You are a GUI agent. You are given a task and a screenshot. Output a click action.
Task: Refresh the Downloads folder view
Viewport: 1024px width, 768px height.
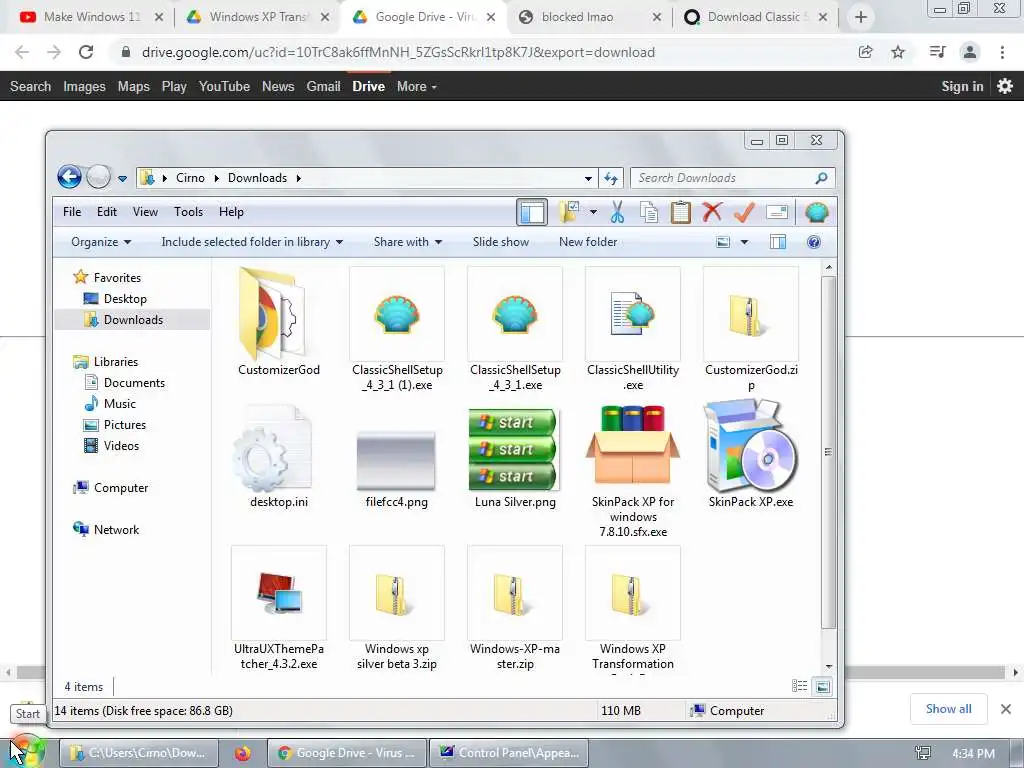click(611, 178)
